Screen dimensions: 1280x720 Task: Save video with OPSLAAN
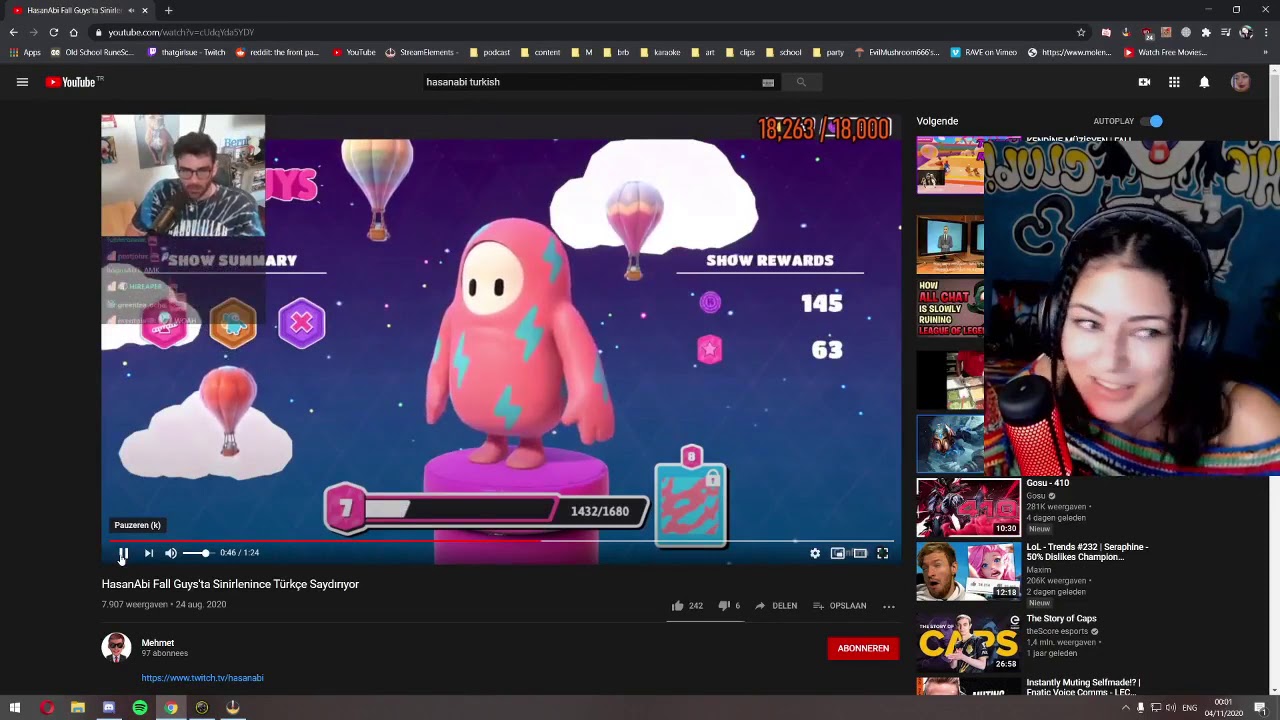[840, 605]
